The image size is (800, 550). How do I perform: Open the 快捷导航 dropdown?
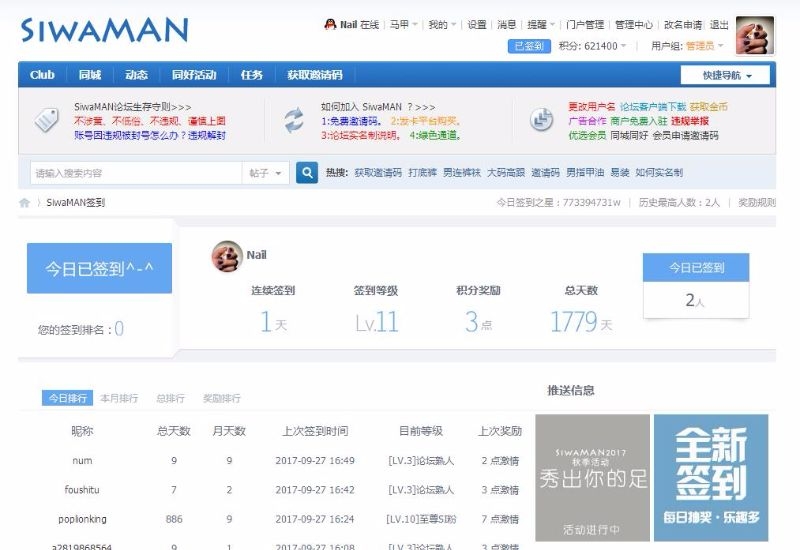pos(726,76)
